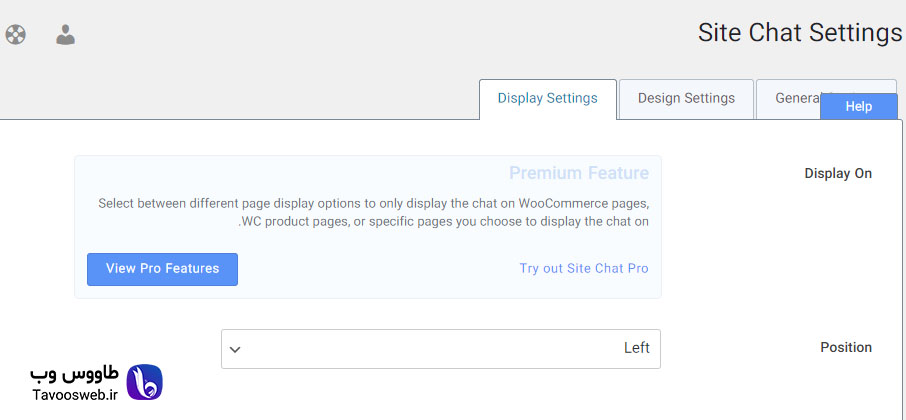The height and width of the screenshot is (420, 906).
Task: Expand the chevron arrow in Position field
Action: [x=235, y=350]
